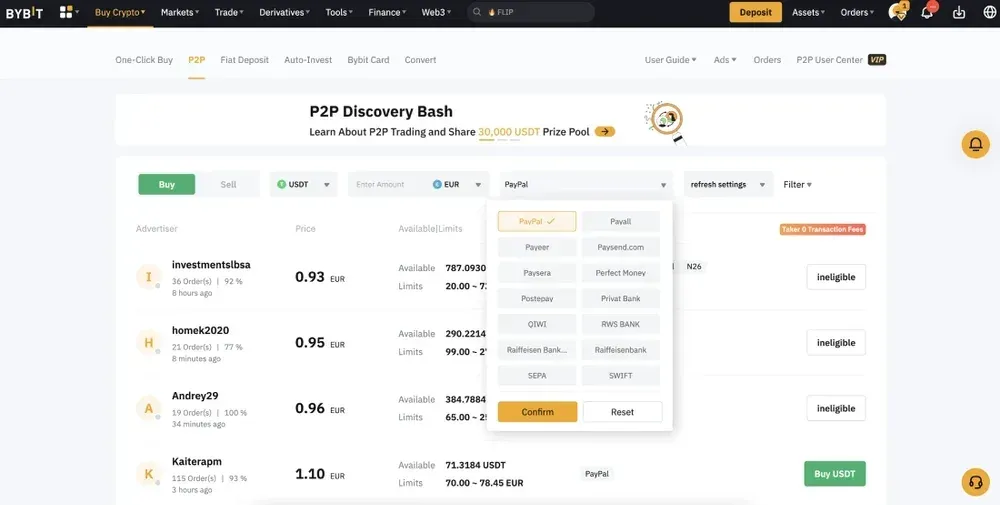Viewport: 1000px width, 505px height.
Task: Select SEPA payment method
Action: tap(537, 376)
